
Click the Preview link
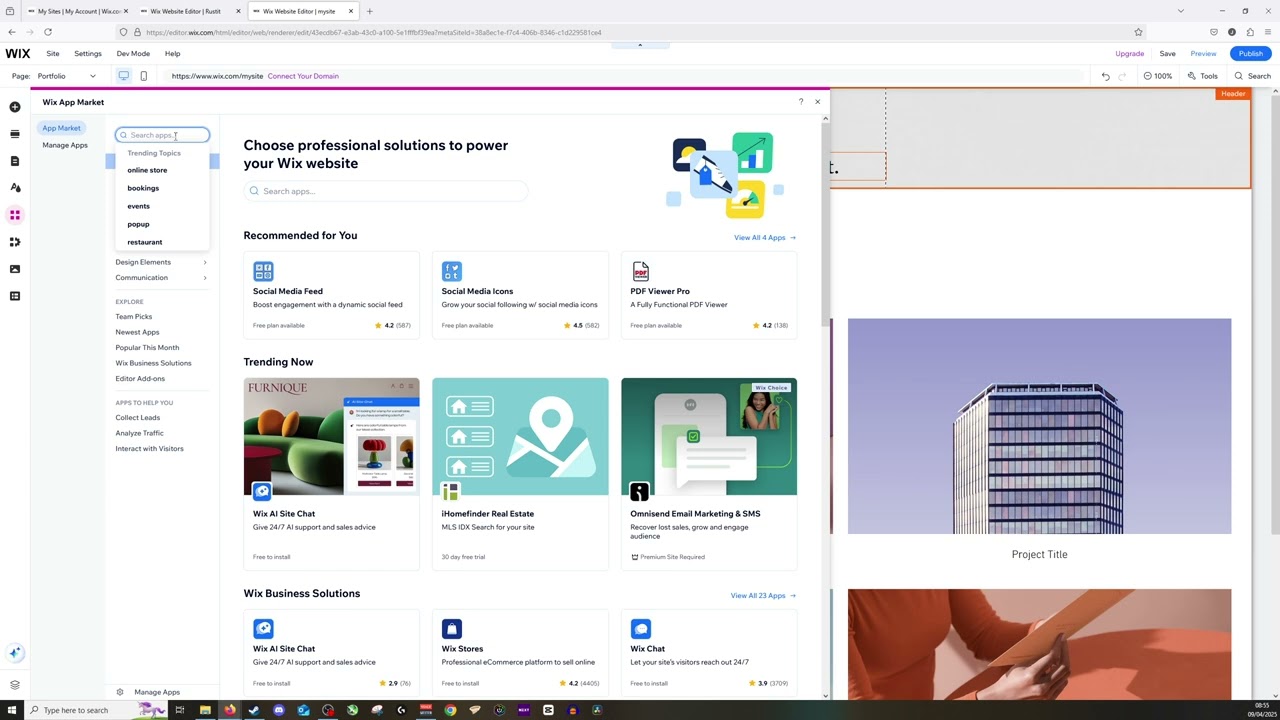[x=1203, y=54]
